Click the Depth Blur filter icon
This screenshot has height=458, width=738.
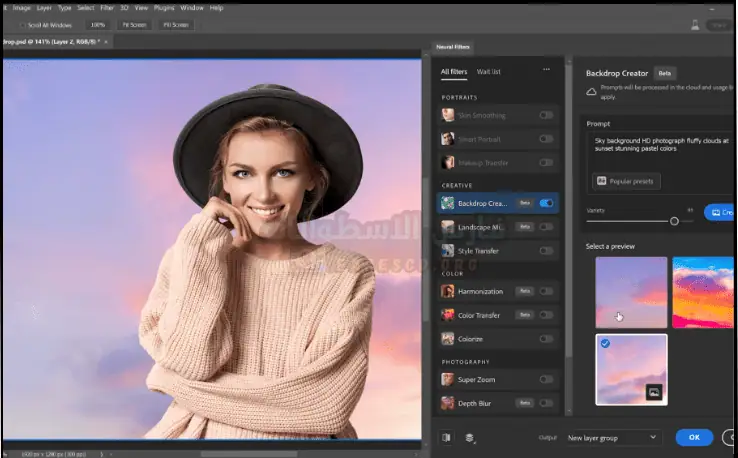pos(448,403)
